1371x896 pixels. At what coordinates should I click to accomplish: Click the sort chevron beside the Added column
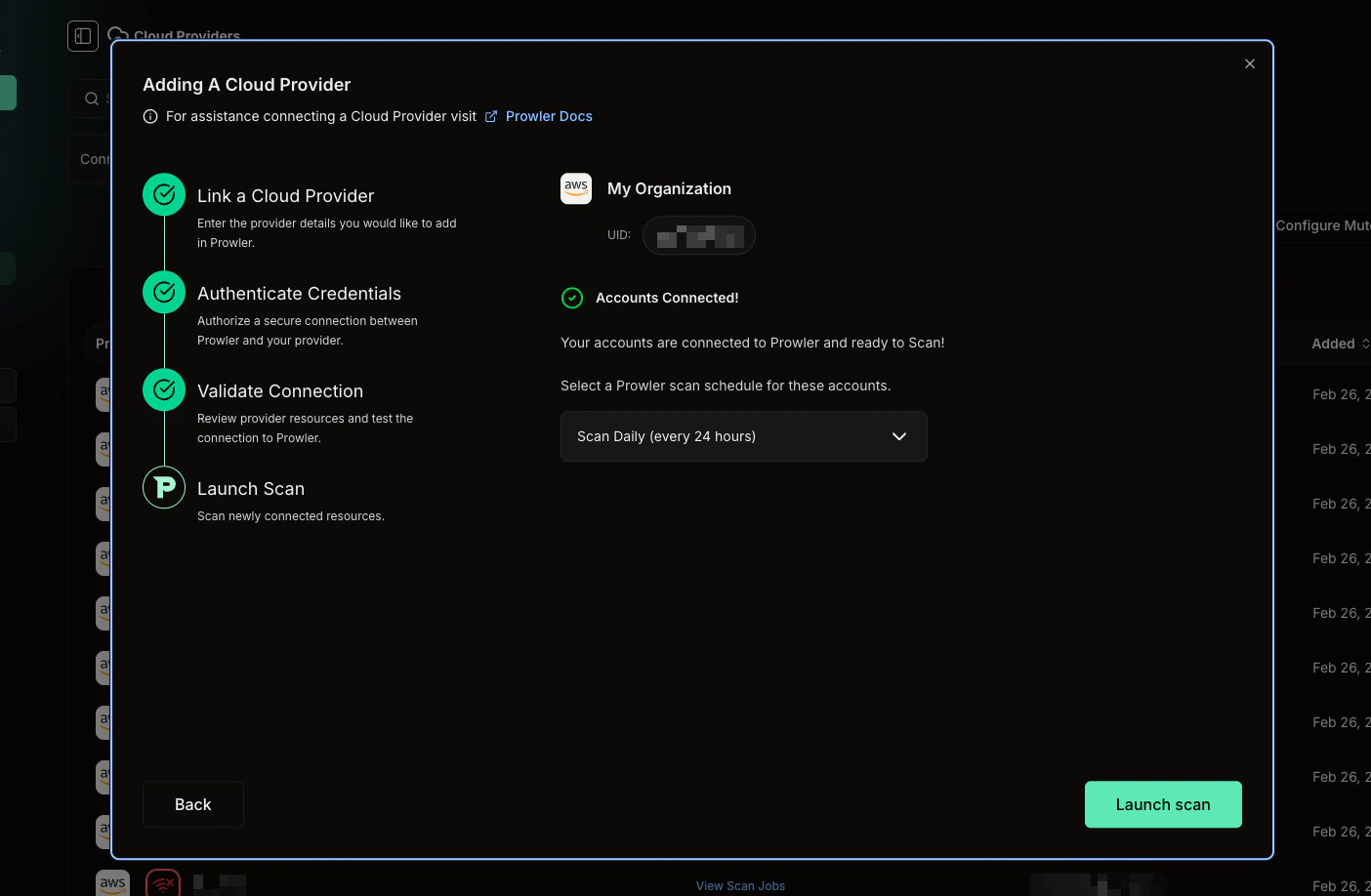coord(1365,344)
